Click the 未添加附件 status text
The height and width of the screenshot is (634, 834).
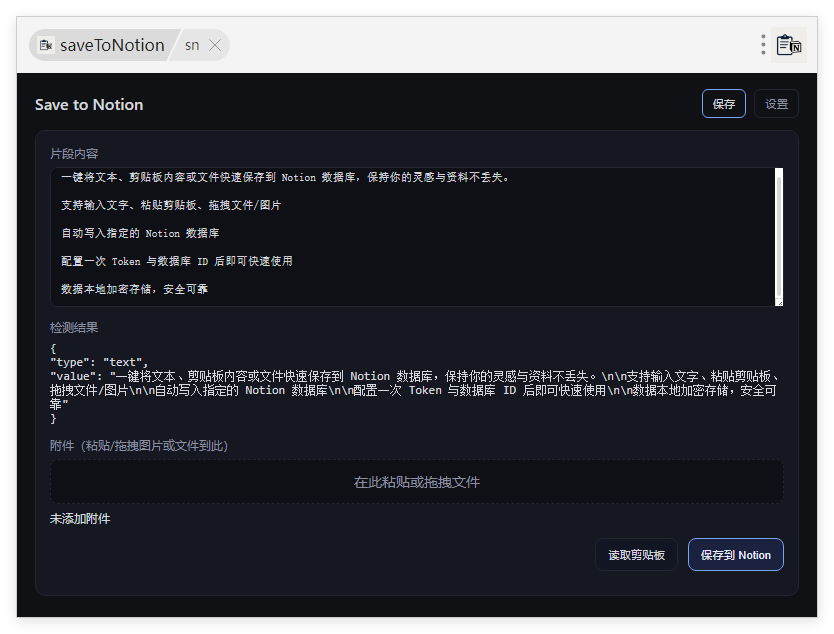pos(80,519)
